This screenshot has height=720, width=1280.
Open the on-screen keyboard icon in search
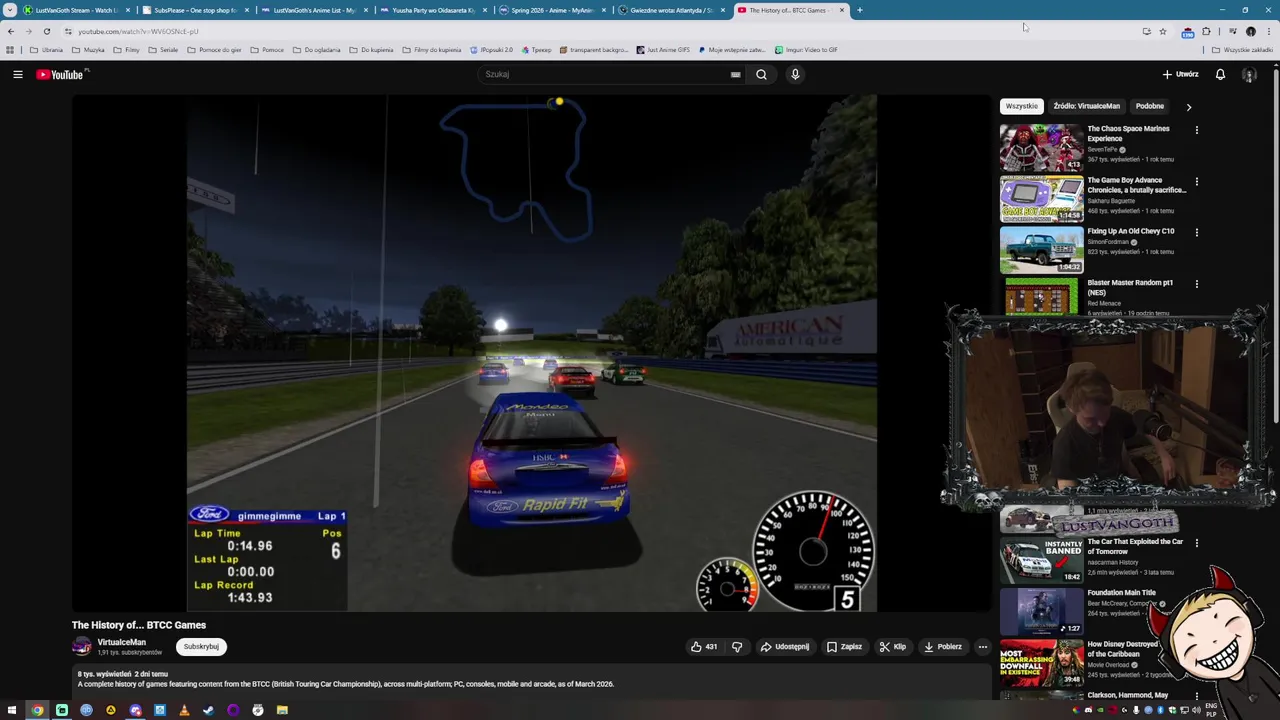(735, 74)
